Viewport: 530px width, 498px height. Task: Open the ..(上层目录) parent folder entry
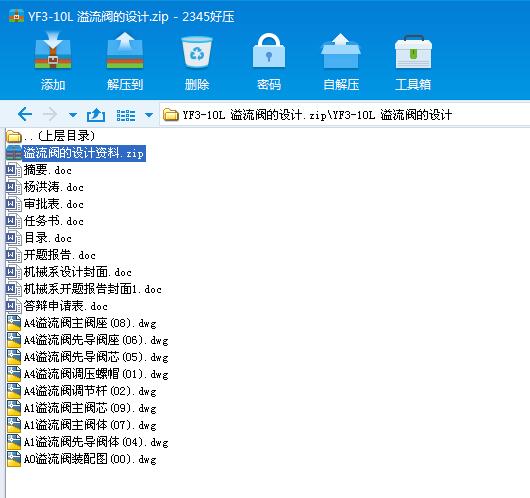click(51, 136)
